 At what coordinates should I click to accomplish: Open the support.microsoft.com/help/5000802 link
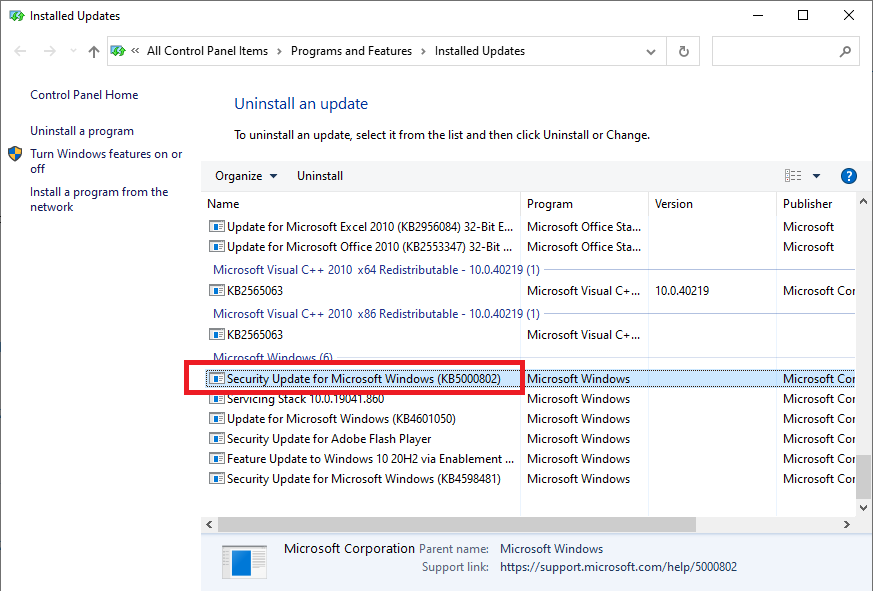coord(618,567)
